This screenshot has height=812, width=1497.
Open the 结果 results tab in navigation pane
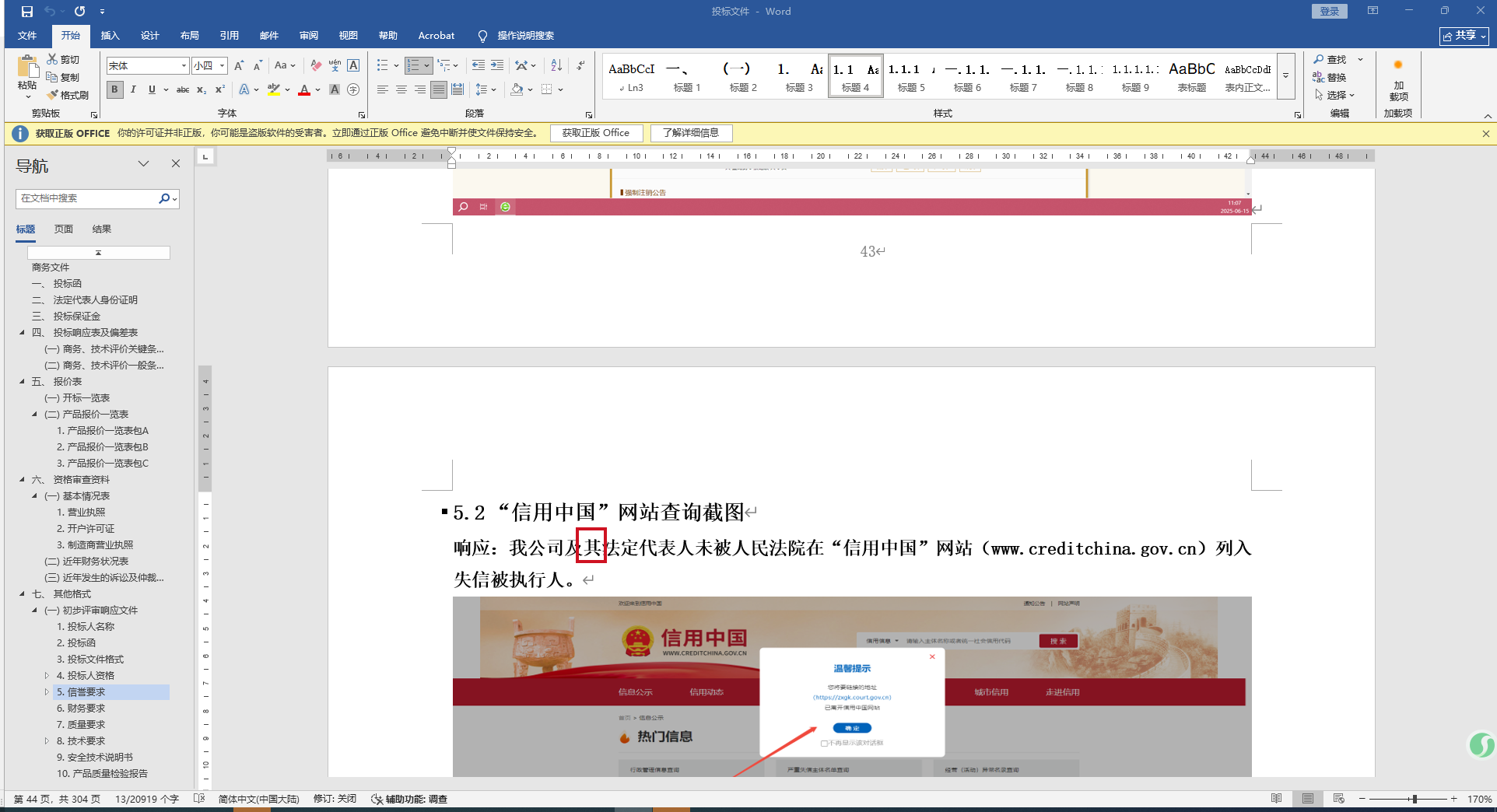coord(102,229)
